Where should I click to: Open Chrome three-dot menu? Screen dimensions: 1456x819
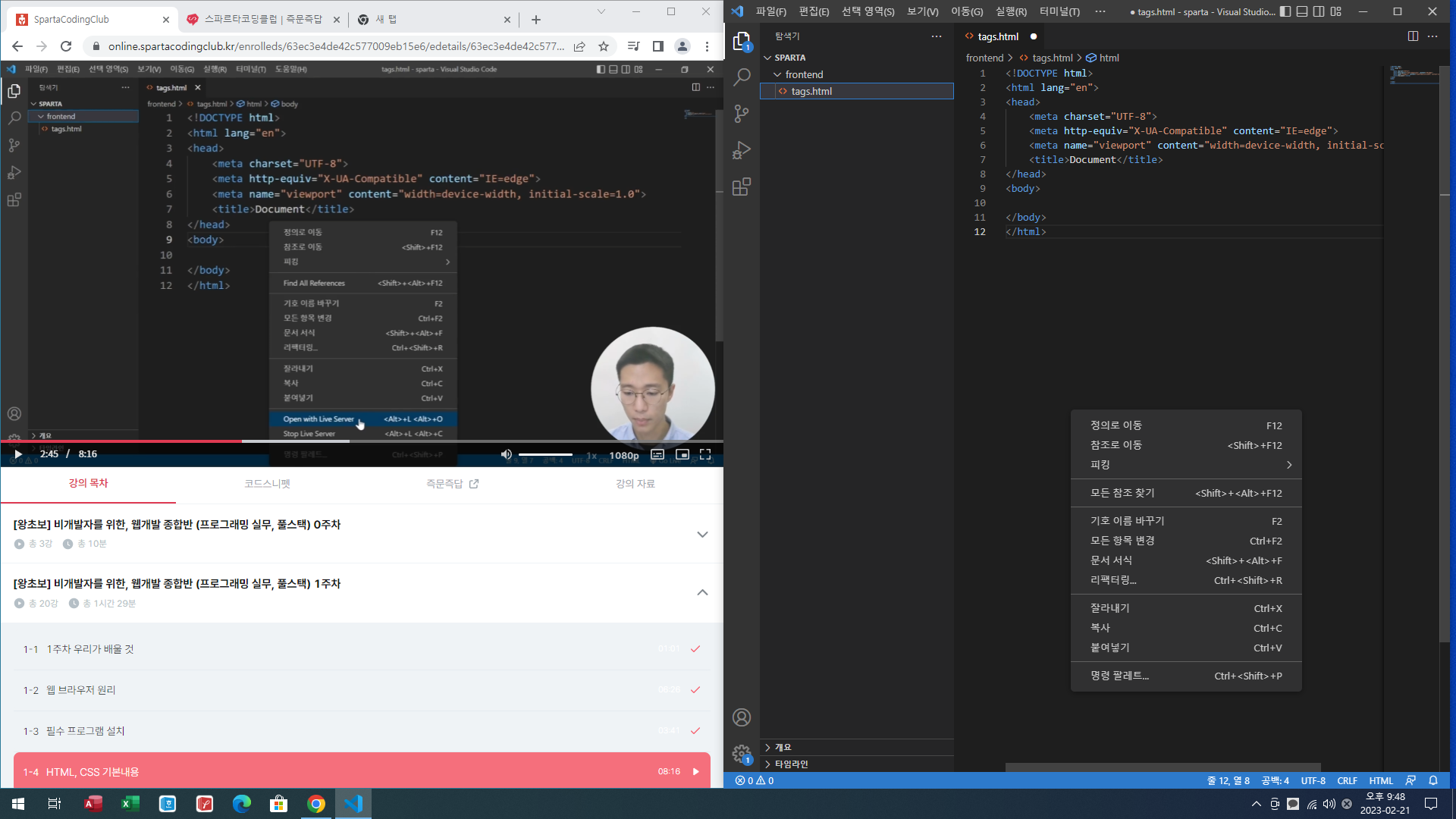pos(707,46)
